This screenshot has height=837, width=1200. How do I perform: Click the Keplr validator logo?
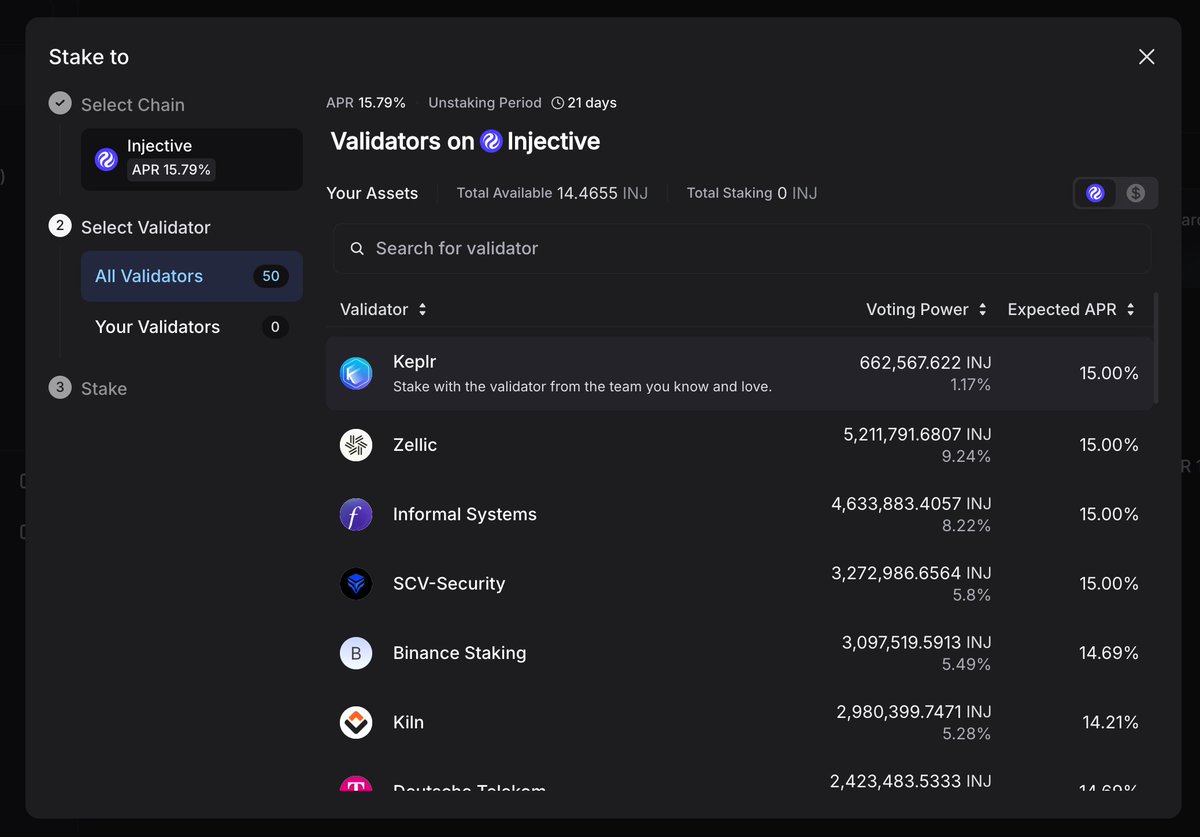356,374
